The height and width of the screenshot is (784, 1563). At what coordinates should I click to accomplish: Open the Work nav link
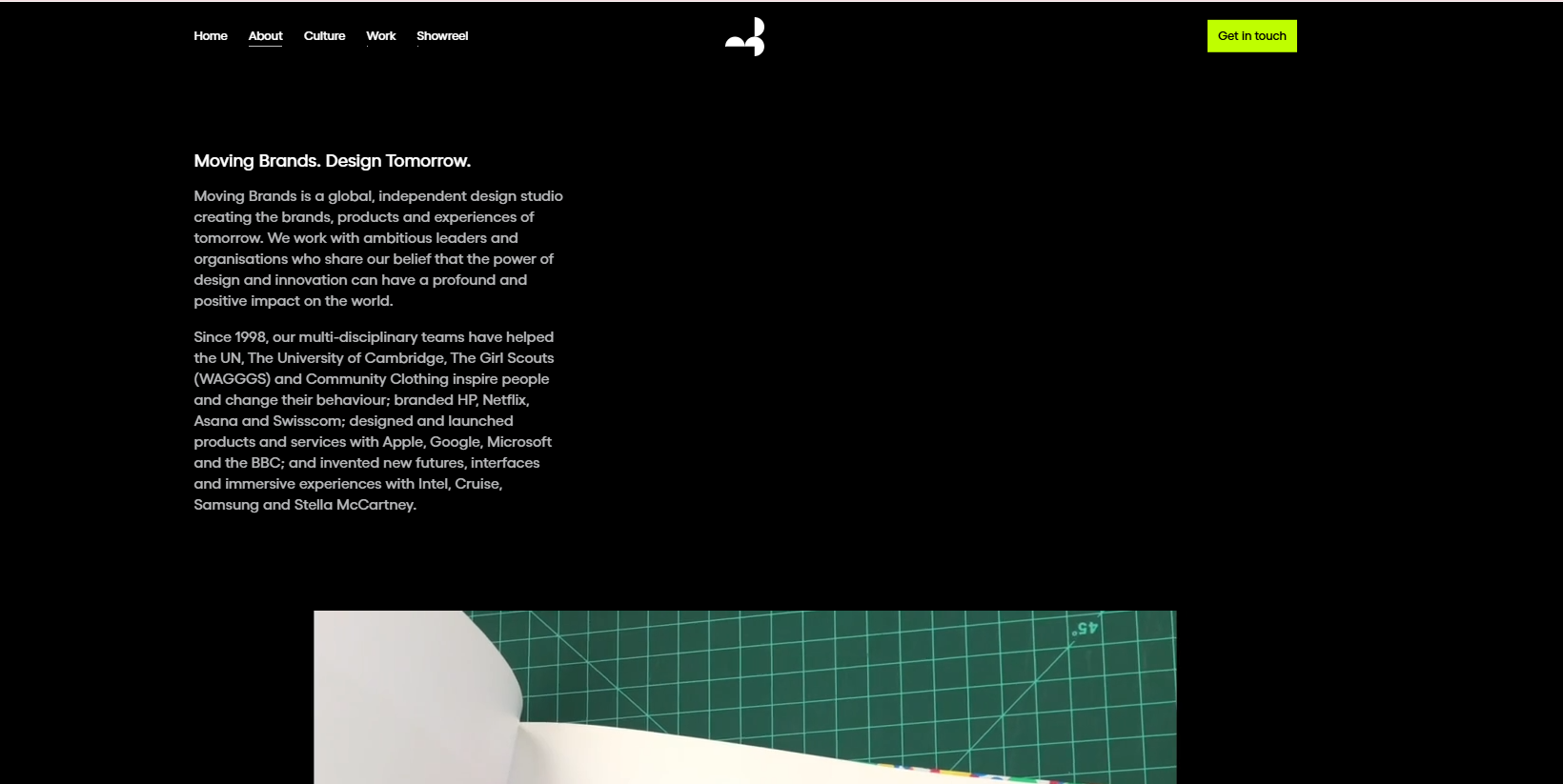coord(381,36)
